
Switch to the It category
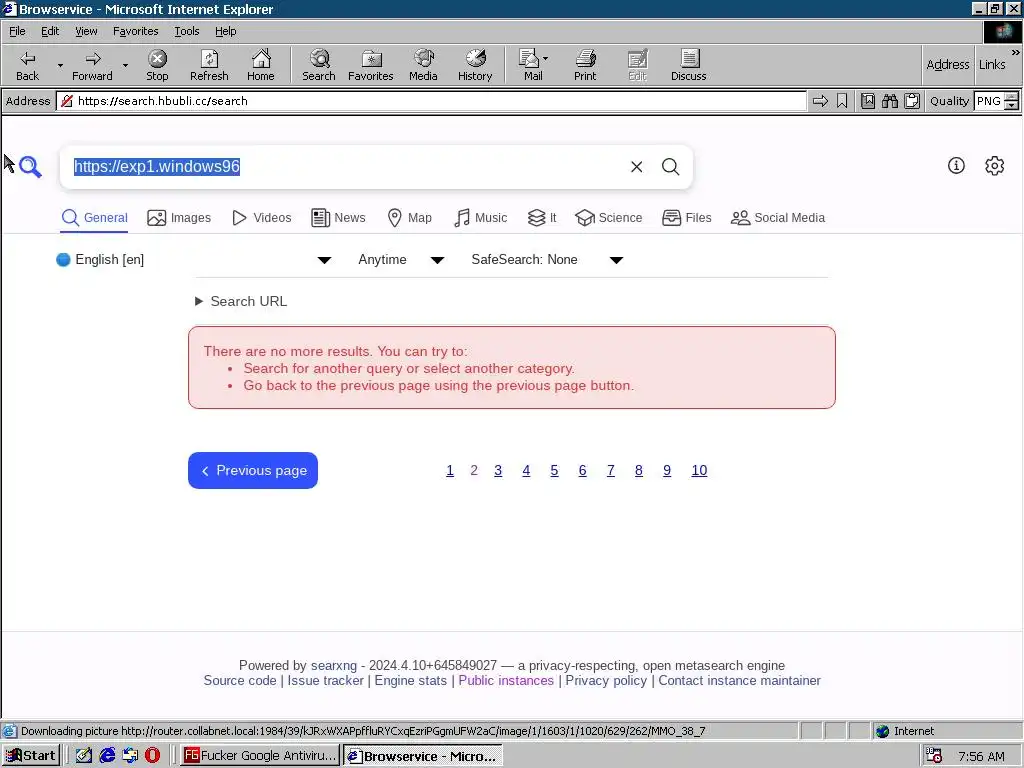[542, 218]
